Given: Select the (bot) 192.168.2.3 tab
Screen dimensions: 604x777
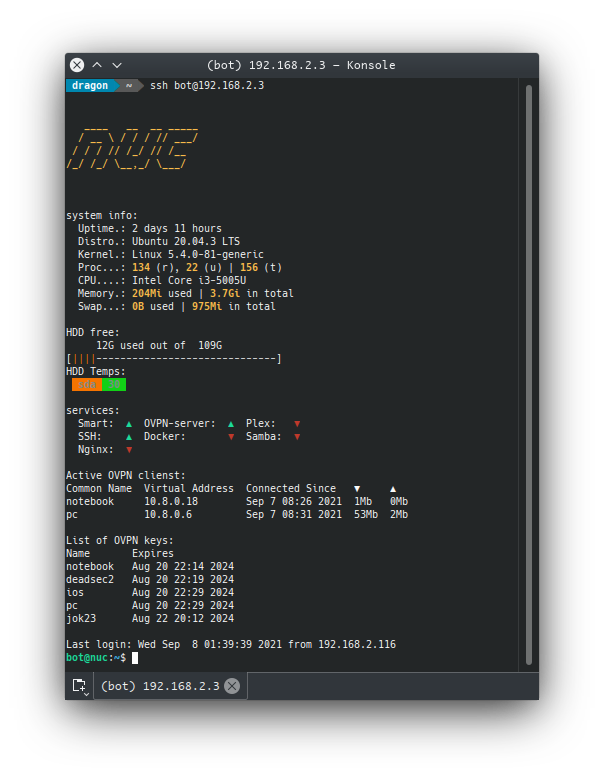Looking at the screenshot, I should point(160,686).
